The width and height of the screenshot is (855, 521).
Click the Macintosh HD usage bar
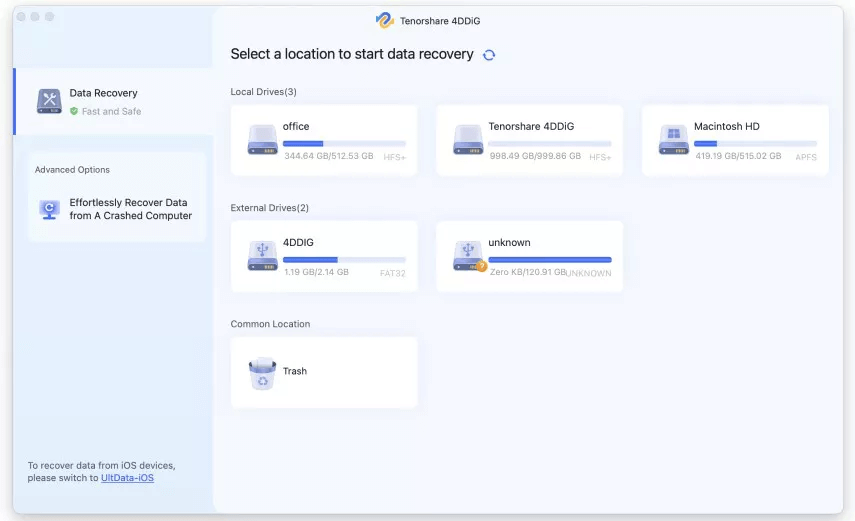point(755,143)
